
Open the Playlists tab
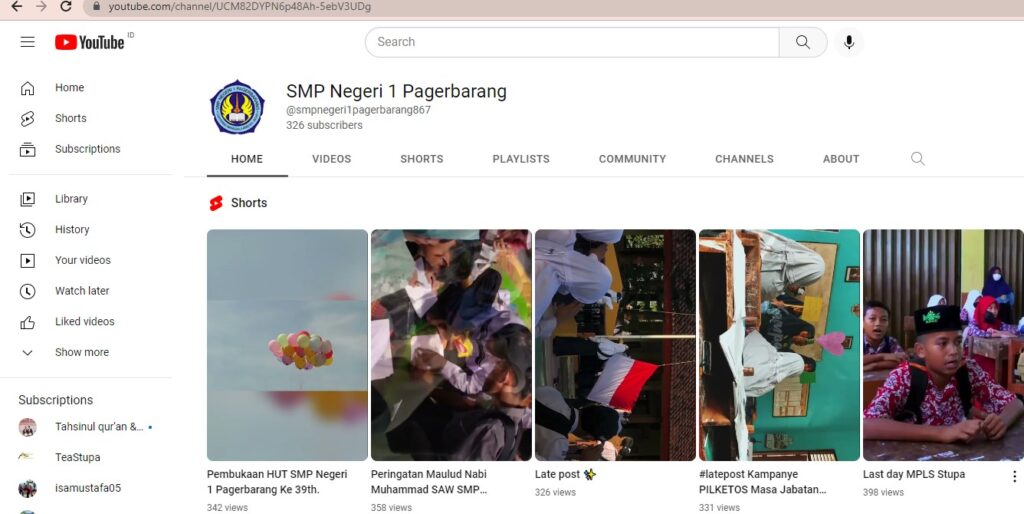click(x=521, y=159)
